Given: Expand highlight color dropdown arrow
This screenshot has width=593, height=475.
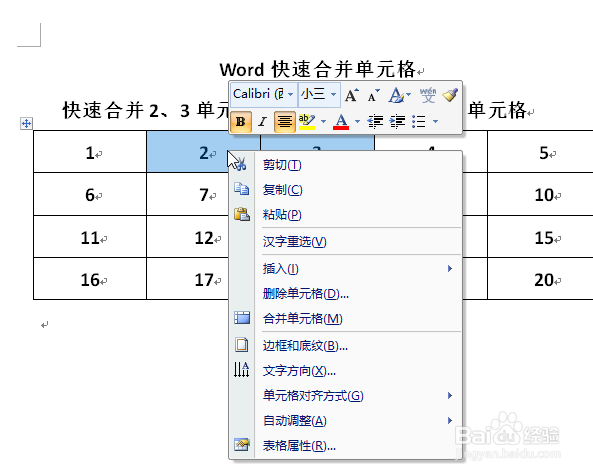Looking at the screenshot, I should pos(323,121).
